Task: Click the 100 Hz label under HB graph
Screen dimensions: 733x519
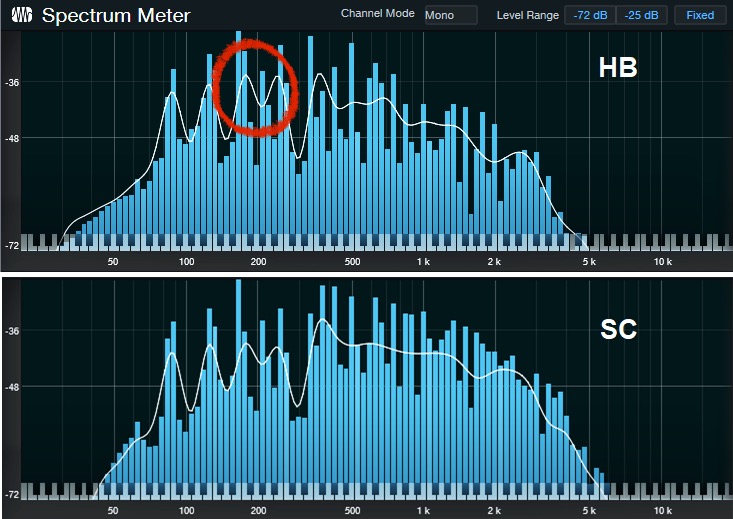Action: tap(187, 262)
